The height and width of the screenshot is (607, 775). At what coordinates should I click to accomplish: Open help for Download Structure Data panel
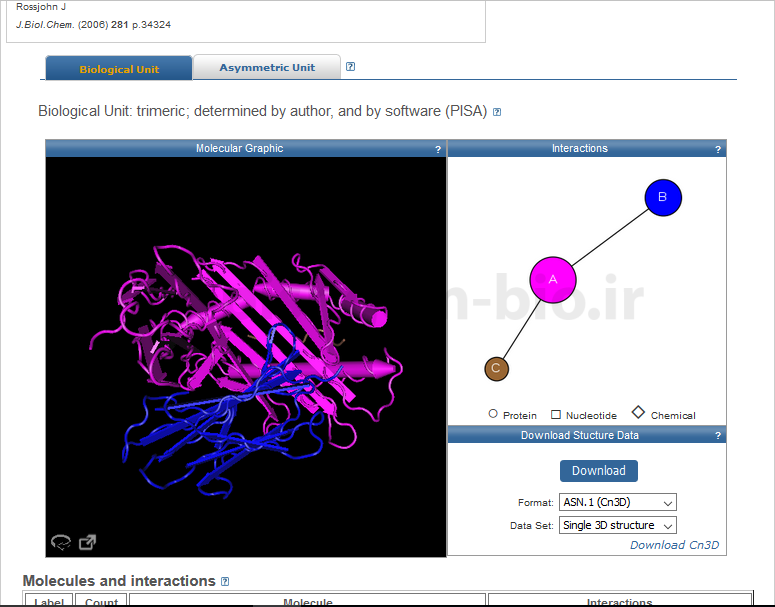(x=718, y=436)
